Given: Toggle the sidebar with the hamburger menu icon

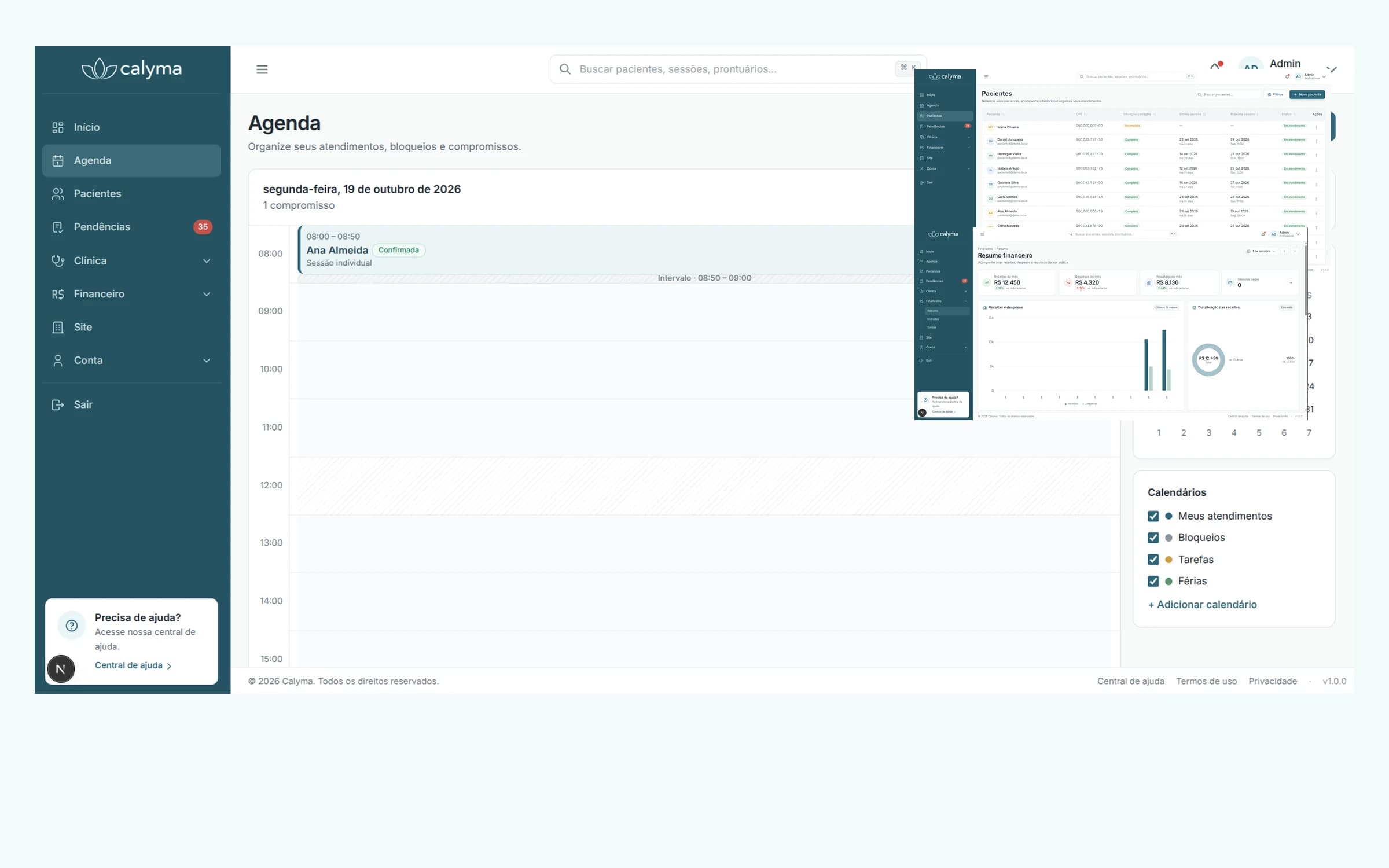Looking at the screenshot, I should point(262,69).
